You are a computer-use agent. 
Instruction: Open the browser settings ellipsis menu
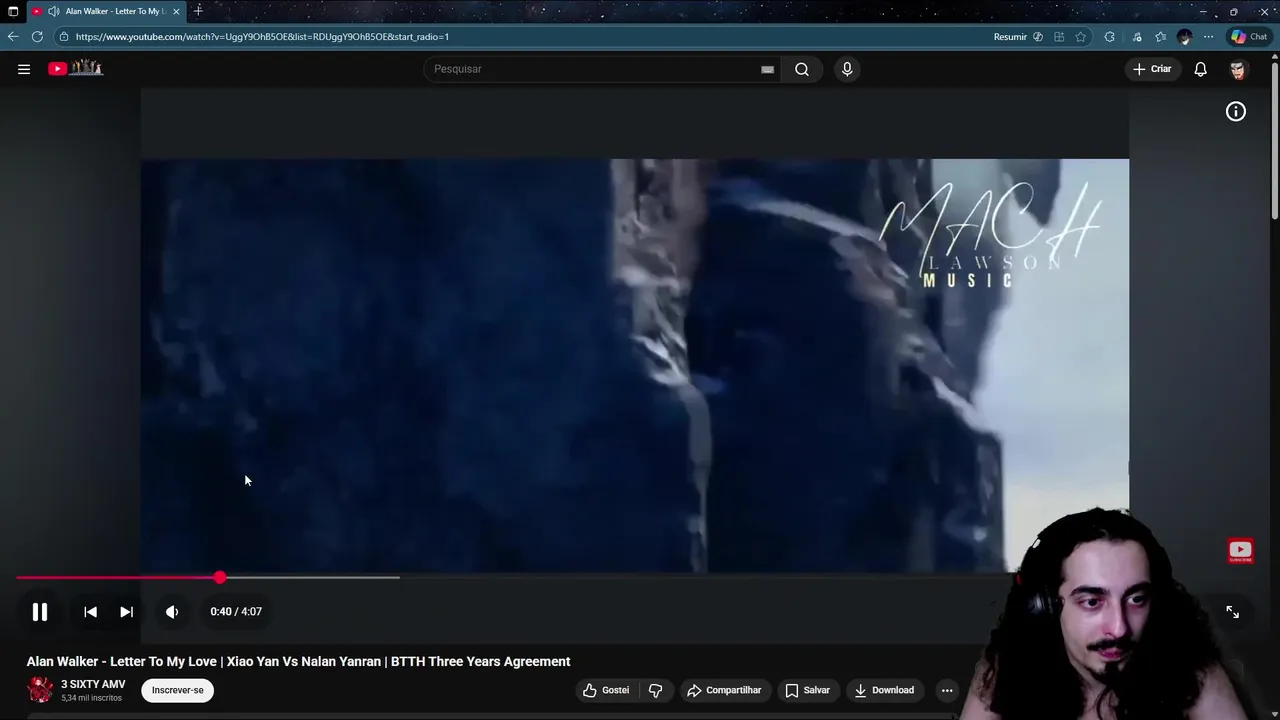[1208, 37]
